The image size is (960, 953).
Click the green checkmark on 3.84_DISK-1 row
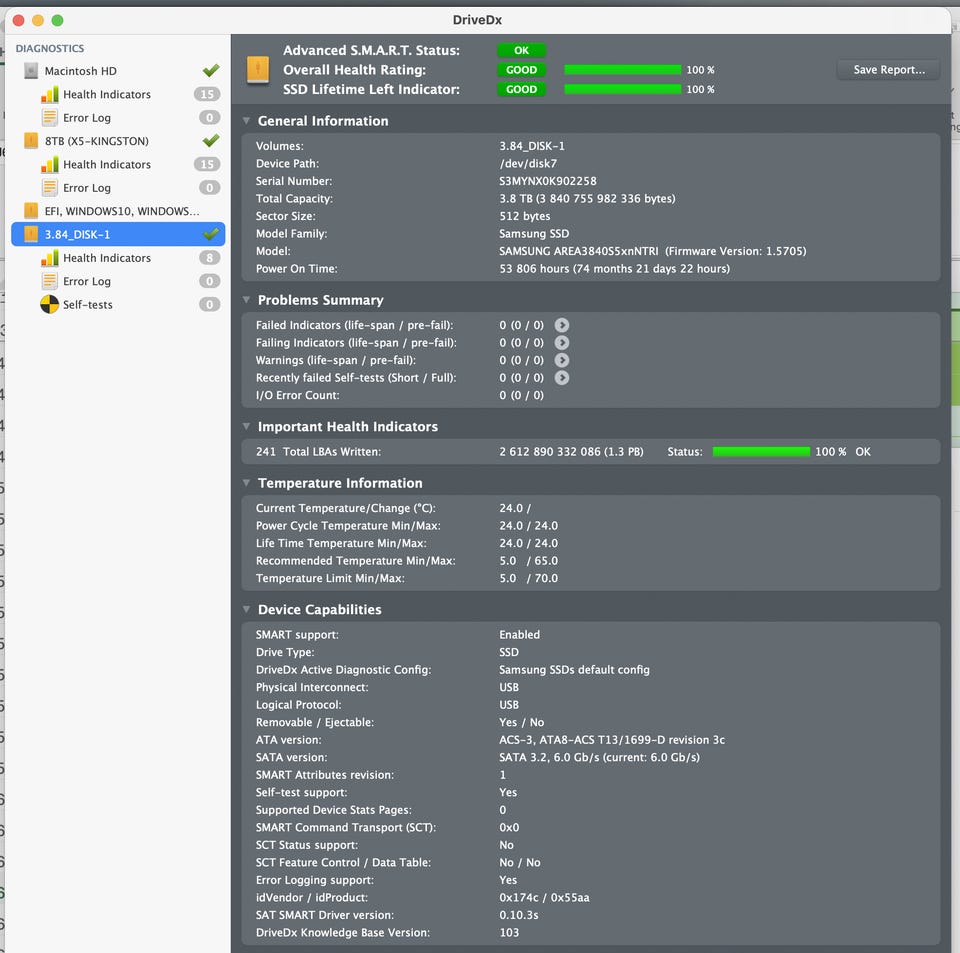[211, 234]
